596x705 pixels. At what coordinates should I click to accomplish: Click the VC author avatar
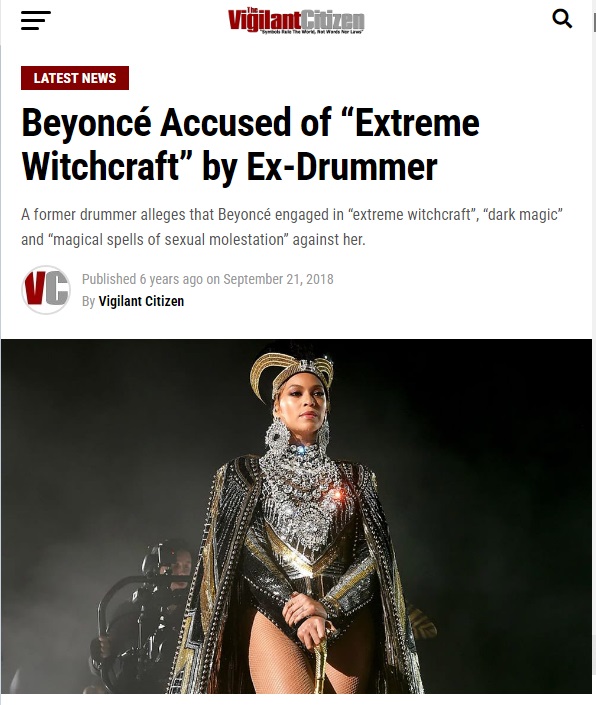tap(46, 290)
